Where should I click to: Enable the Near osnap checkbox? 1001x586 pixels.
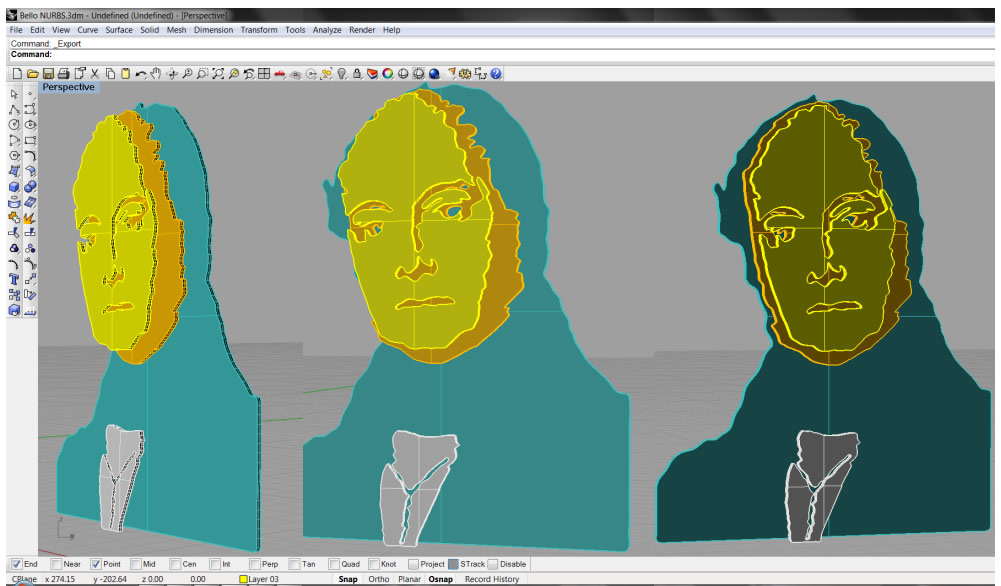(x=56, y=564)
